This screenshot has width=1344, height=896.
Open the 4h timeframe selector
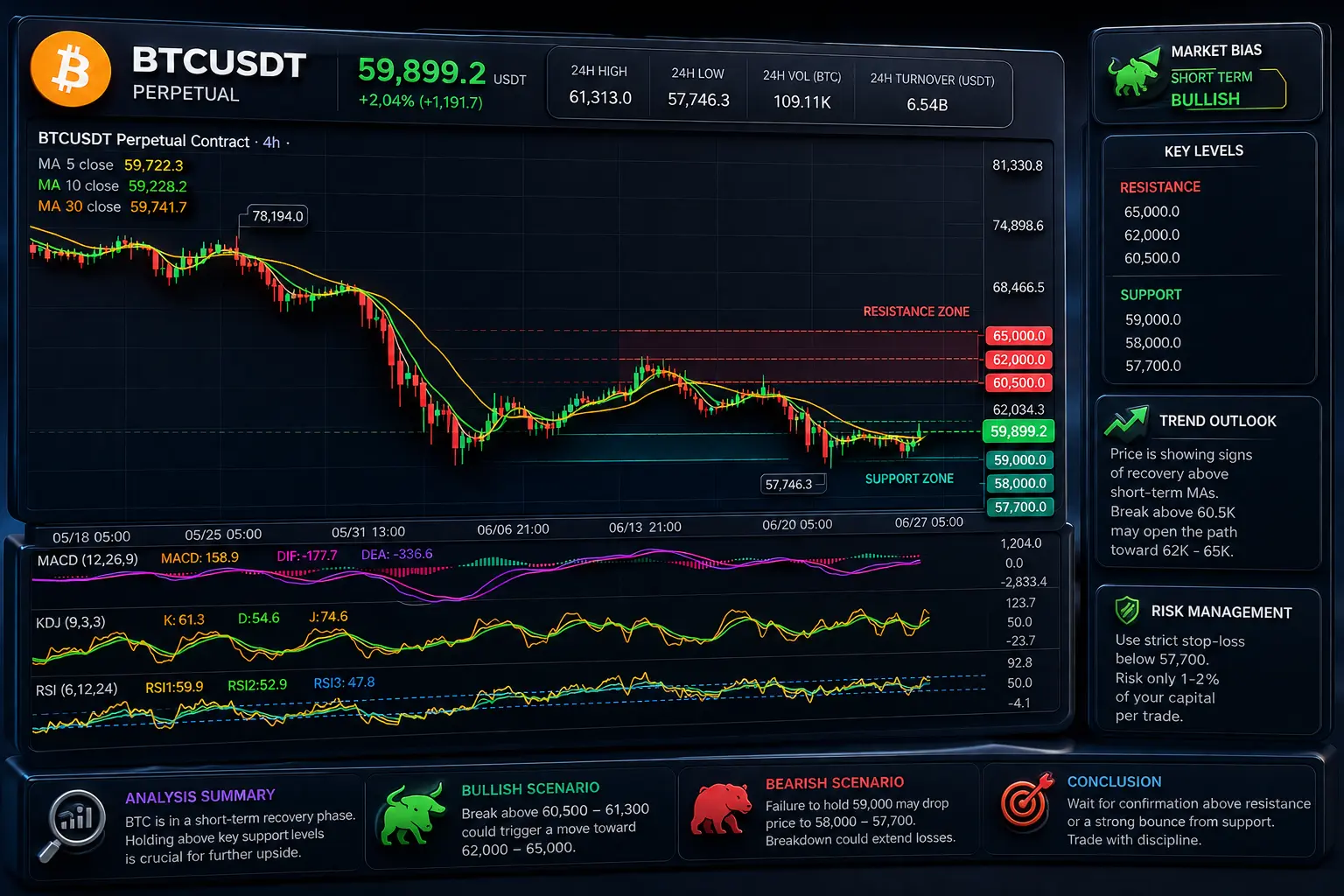271,142
